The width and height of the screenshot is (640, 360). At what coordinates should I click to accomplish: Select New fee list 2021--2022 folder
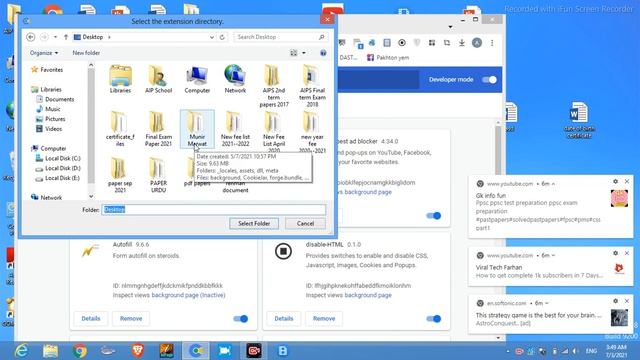(235, 129)
